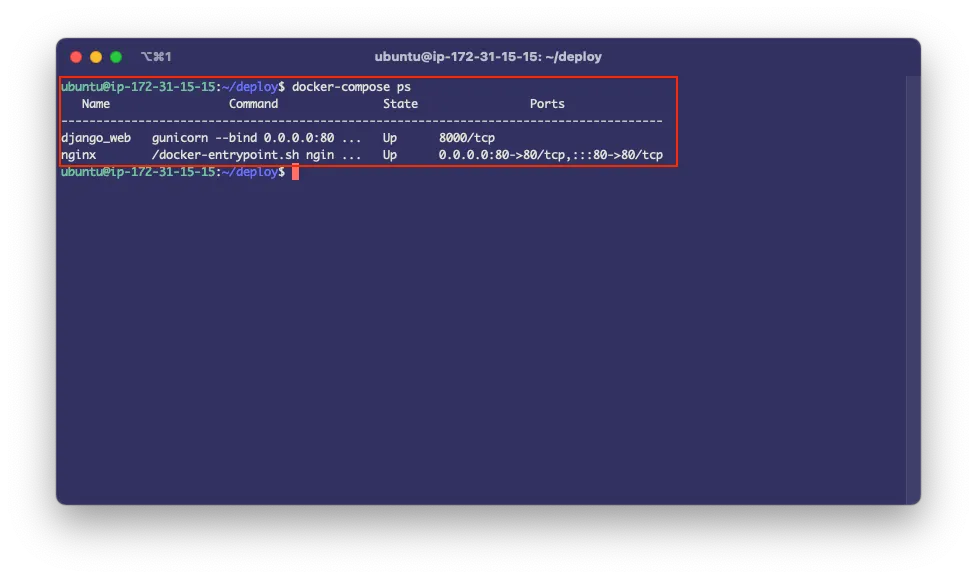Click the docker-compose ps command text
Viewport: 977px width, 579px height.
point(351,87)
